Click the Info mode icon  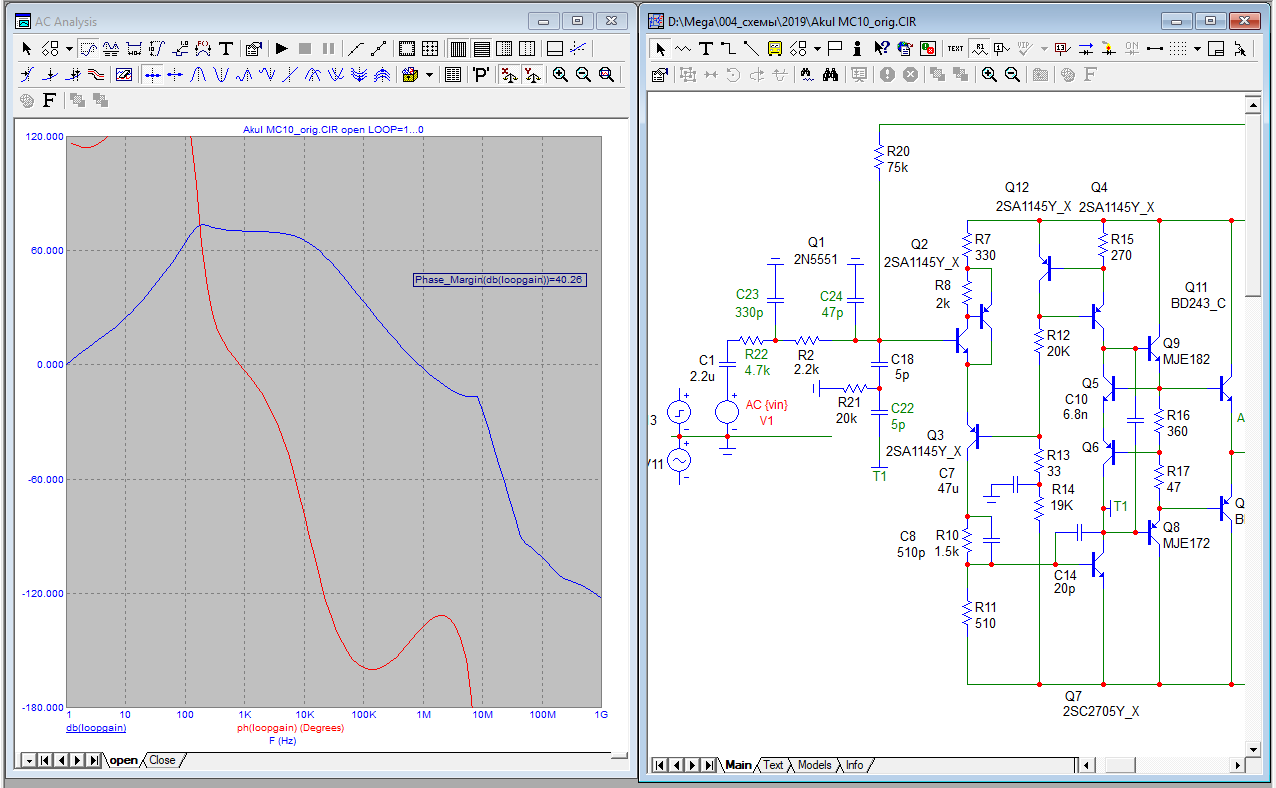[x=856, y=48]
